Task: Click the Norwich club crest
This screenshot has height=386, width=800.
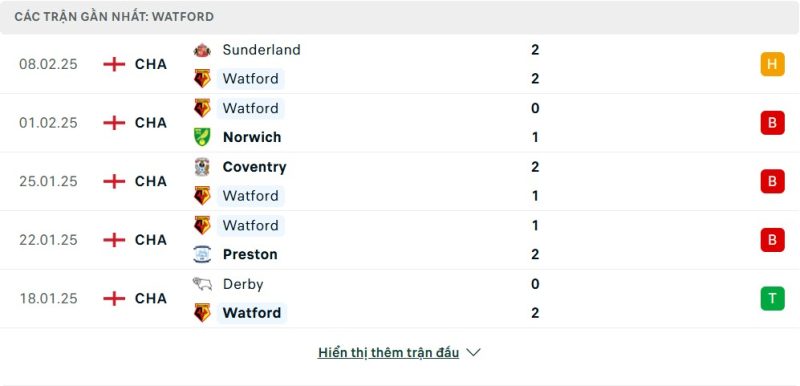Action: 202,137
